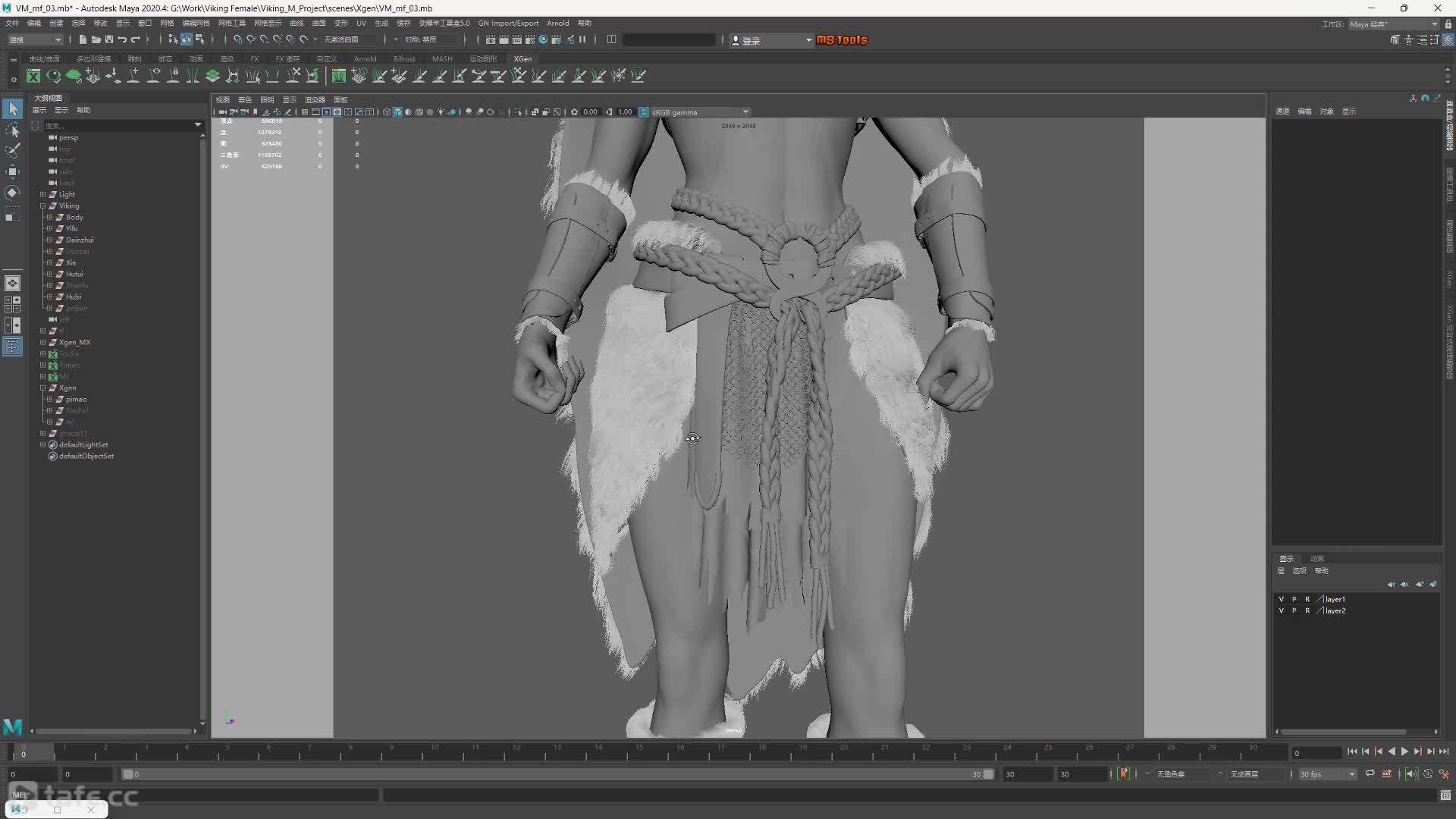Switch to four-view panel layout
Viewport: 1456px width, 819px height.
13,304
